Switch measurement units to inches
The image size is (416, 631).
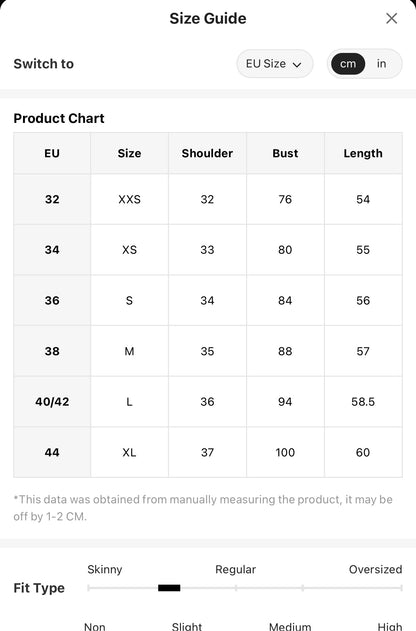pyautogui.click(x=381, y=64)
